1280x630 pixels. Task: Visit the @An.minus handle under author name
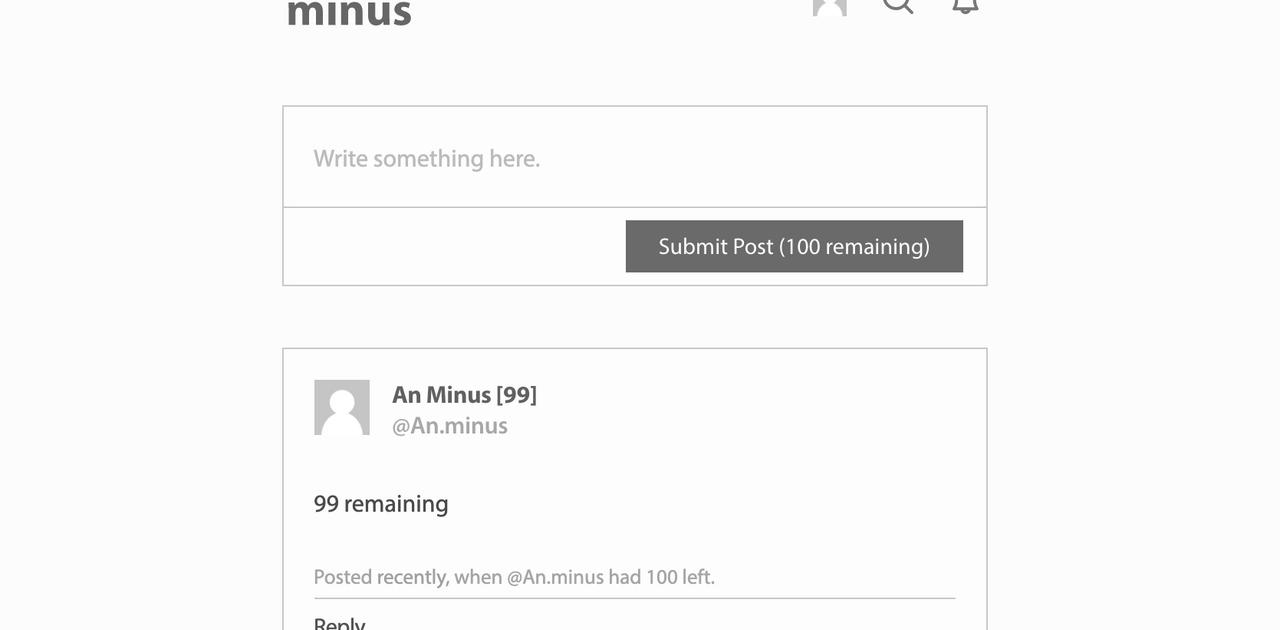click(450, 426)
